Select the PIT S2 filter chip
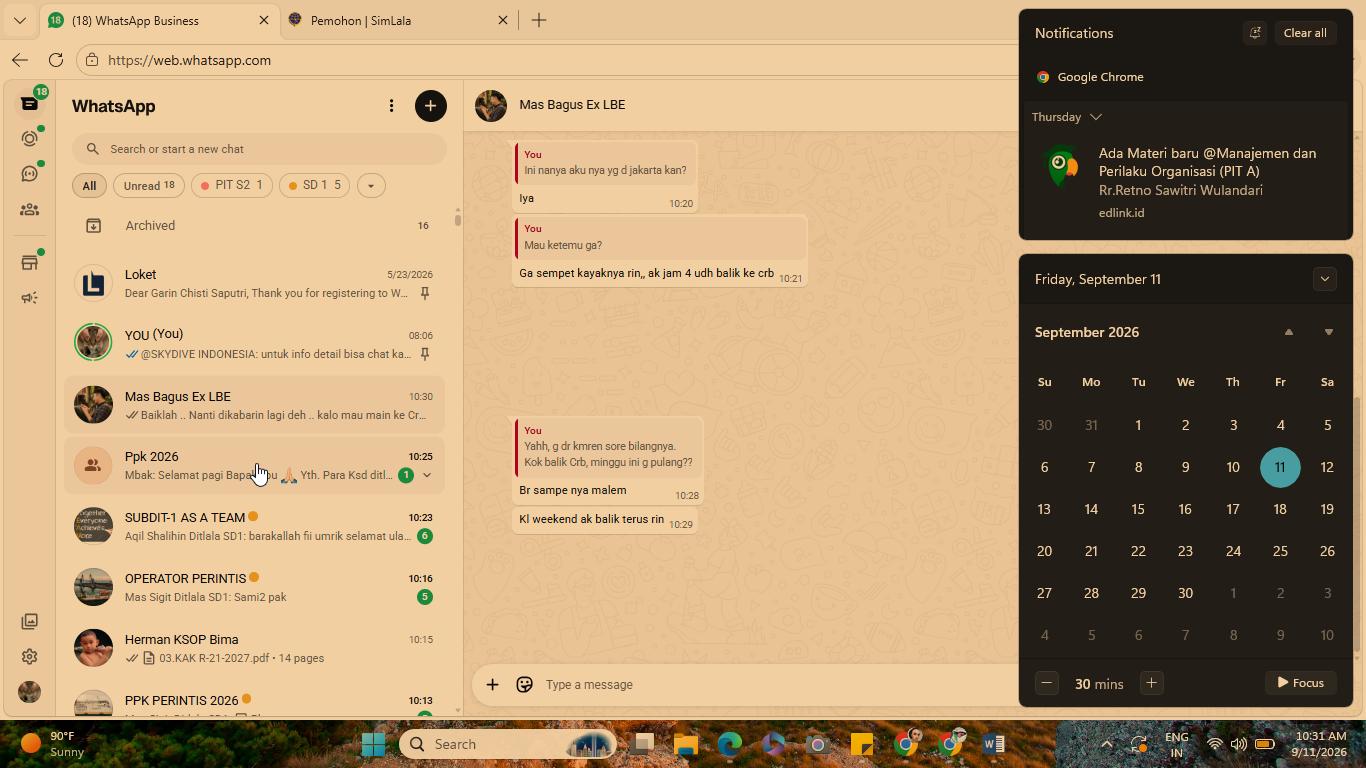1366x768 pixels. click(x=232, y=185)
